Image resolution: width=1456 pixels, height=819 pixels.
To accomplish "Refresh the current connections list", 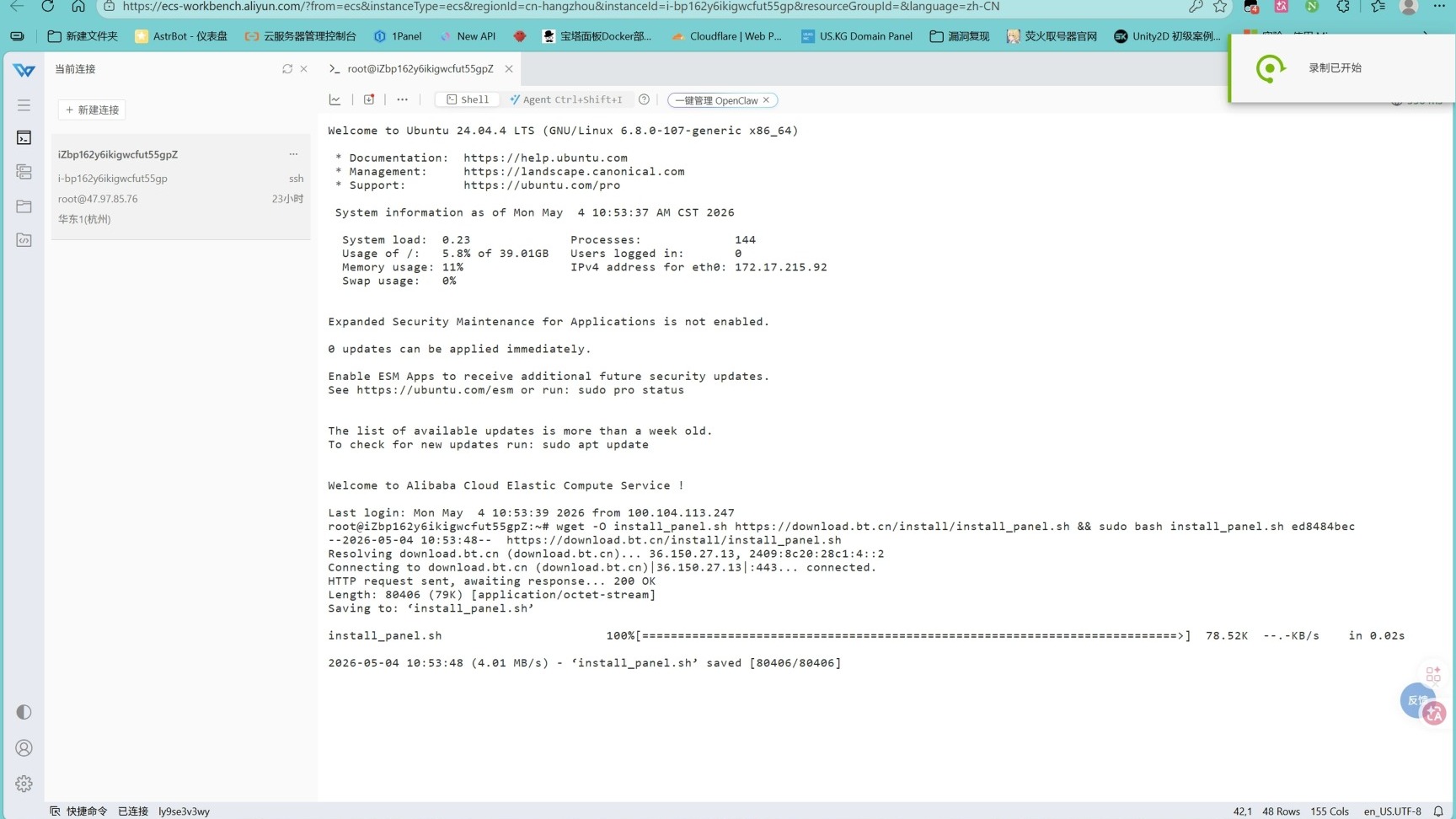I will coord(287,69).
